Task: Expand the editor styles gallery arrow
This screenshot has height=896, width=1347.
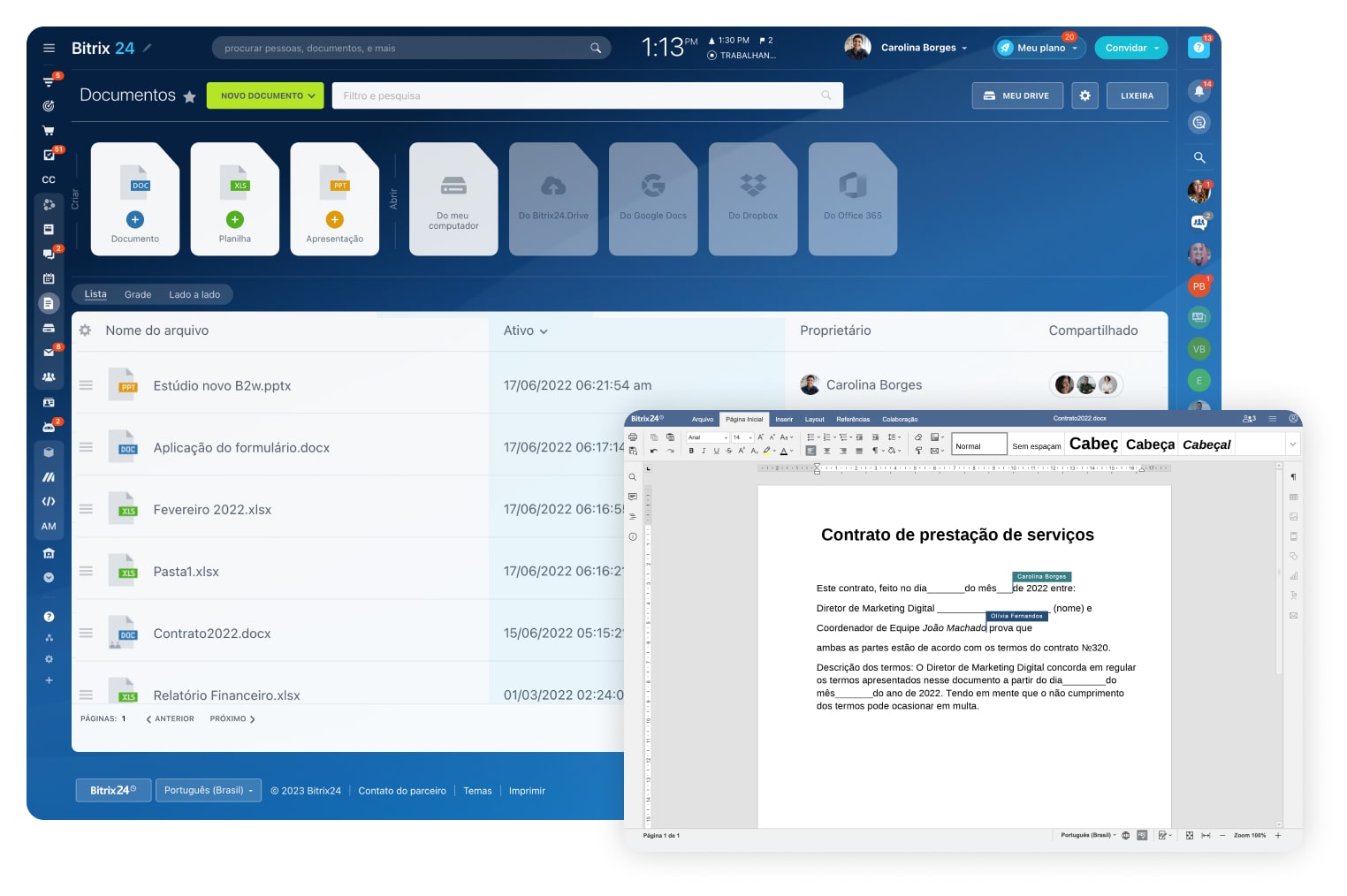Action: tap(1292, 444)
